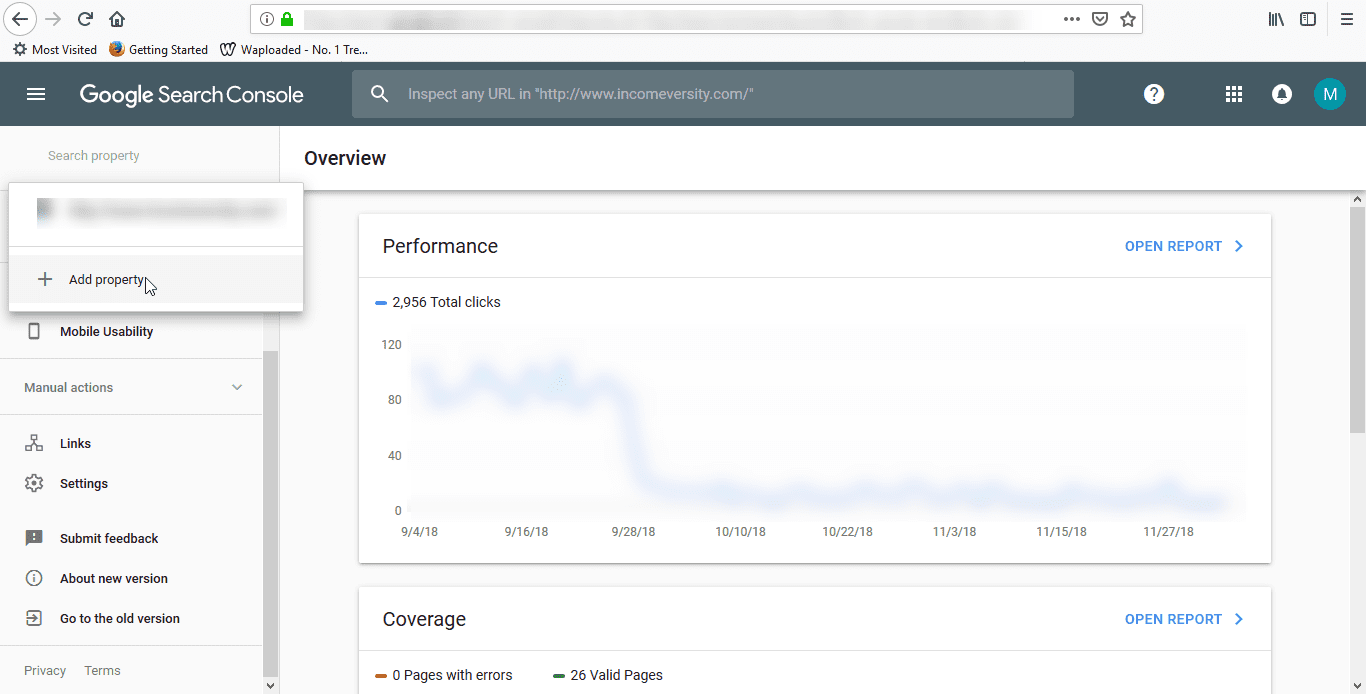Viewport: 1366px width, 694px height.
Task: Click the plus icon beside Add property
Action: click(x=44, y=279)
